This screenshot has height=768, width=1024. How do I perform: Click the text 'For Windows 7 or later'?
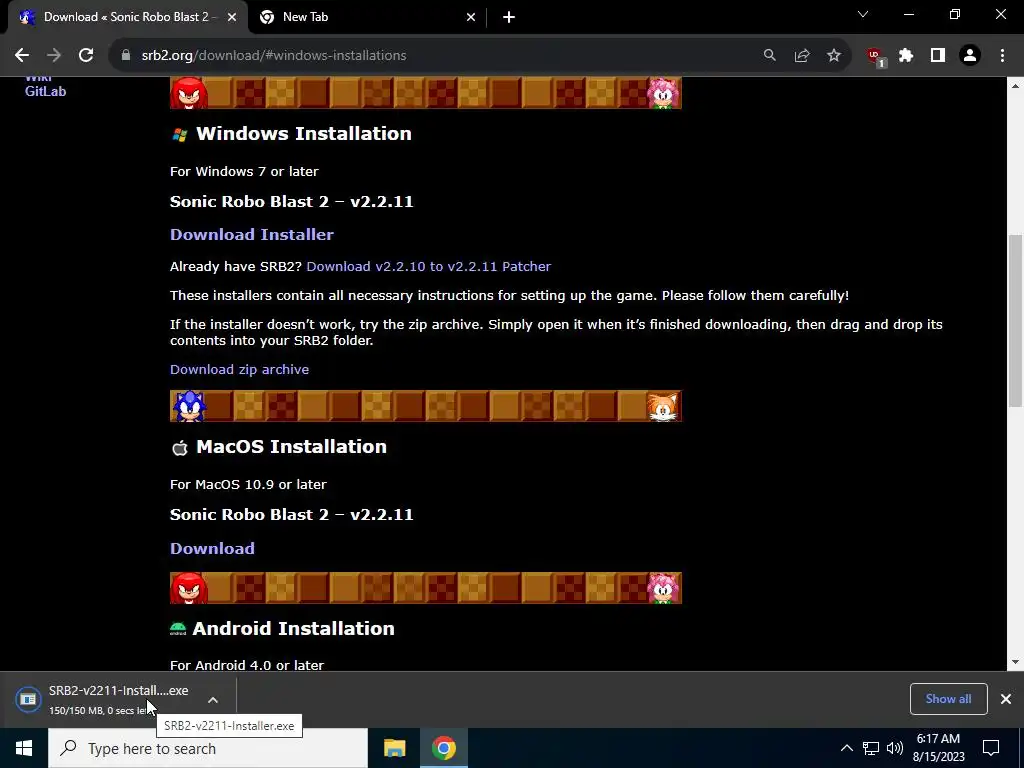tap(244, 172)
